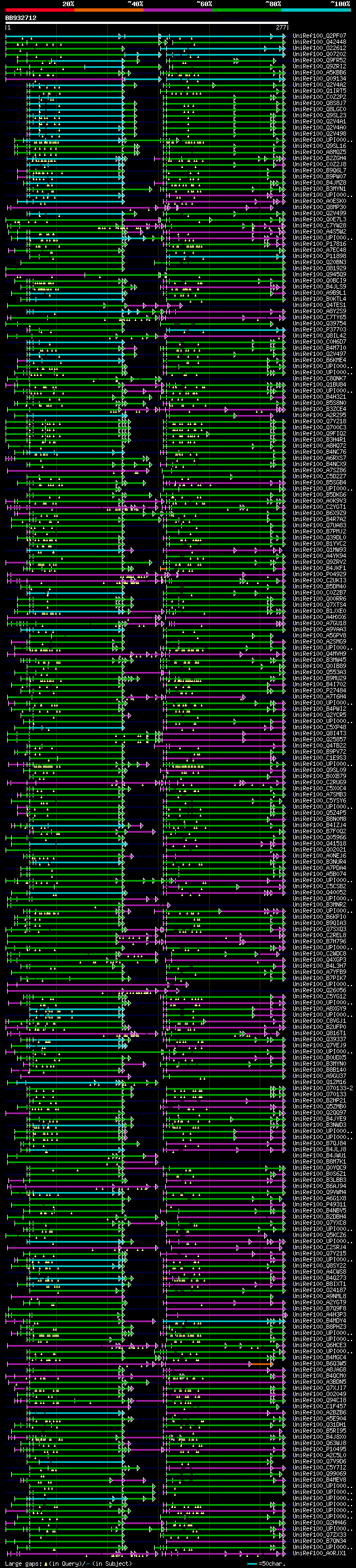This screenshot has height=1568, width=356.
Task: Click the purple ~60% identity legend segment
Action: pyautogui.click(x=177, y=10)
